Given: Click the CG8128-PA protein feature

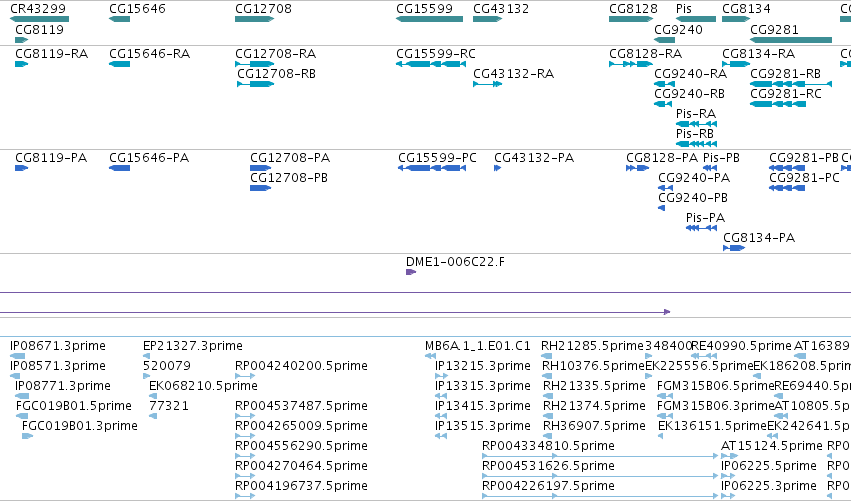Looking at the screenshot, I should coord(638,168).
